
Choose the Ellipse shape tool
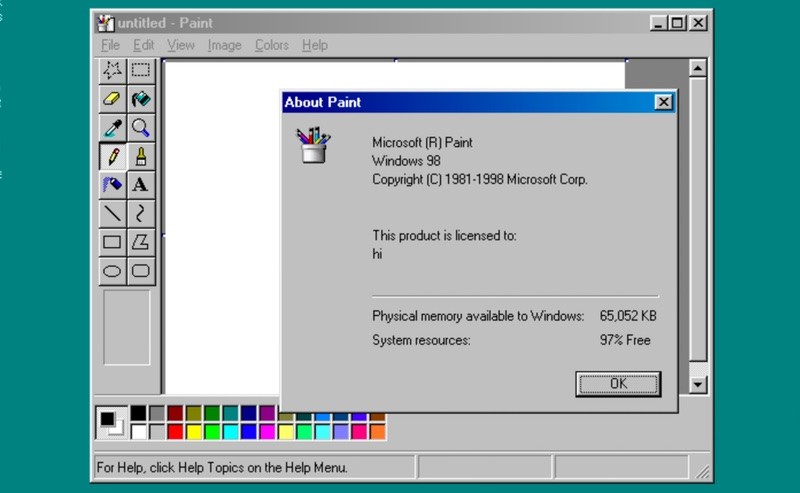(x=112, y=271)
